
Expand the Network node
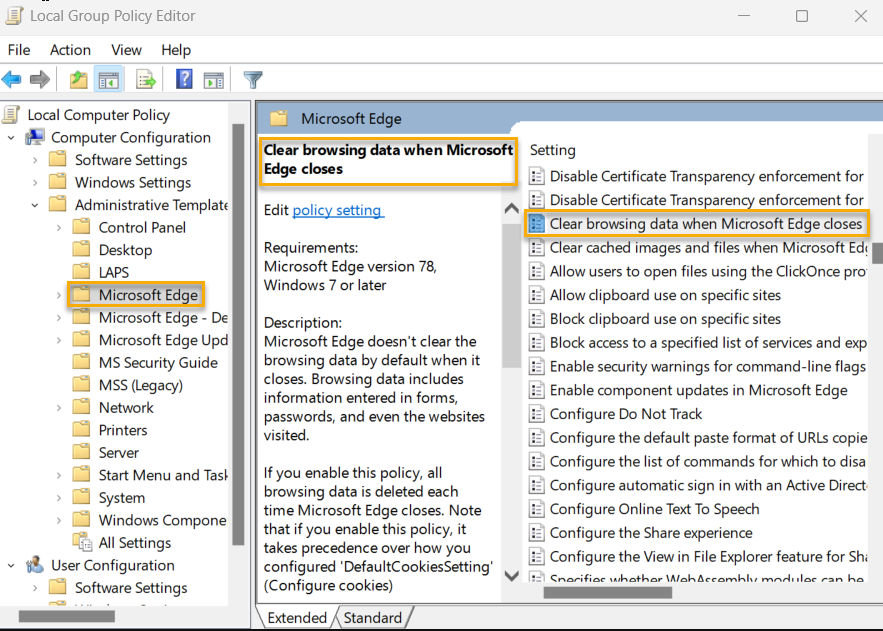[59, 408]
